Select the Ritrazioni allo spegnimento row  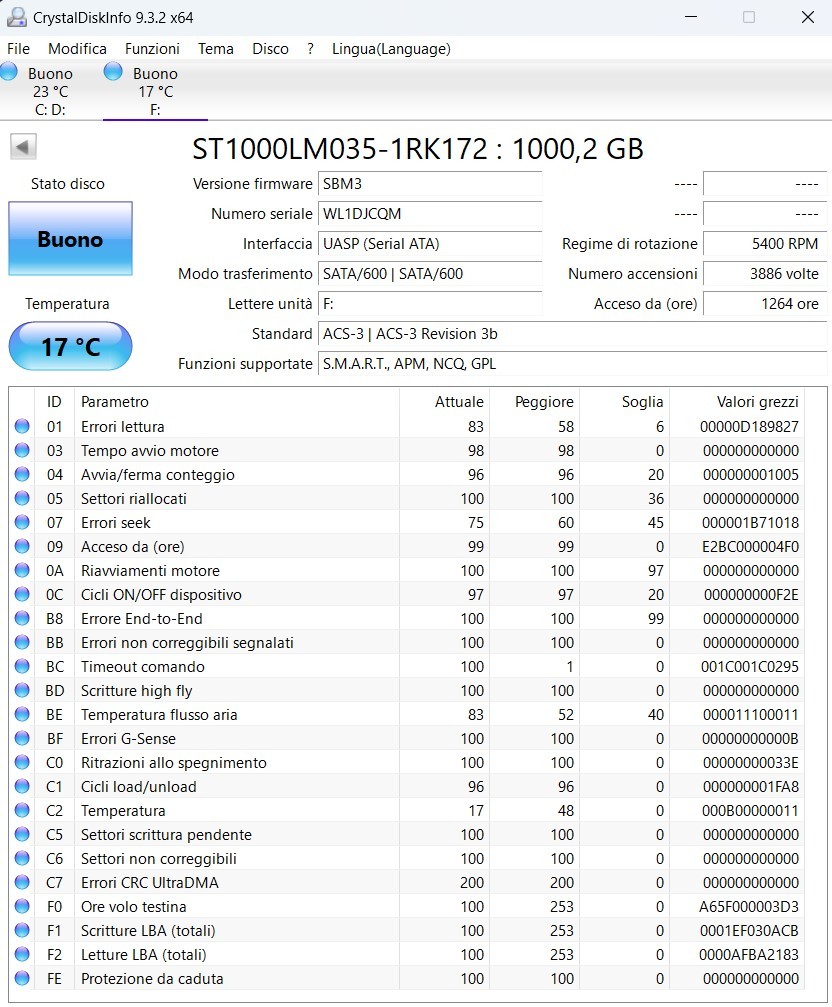point(406,762)
